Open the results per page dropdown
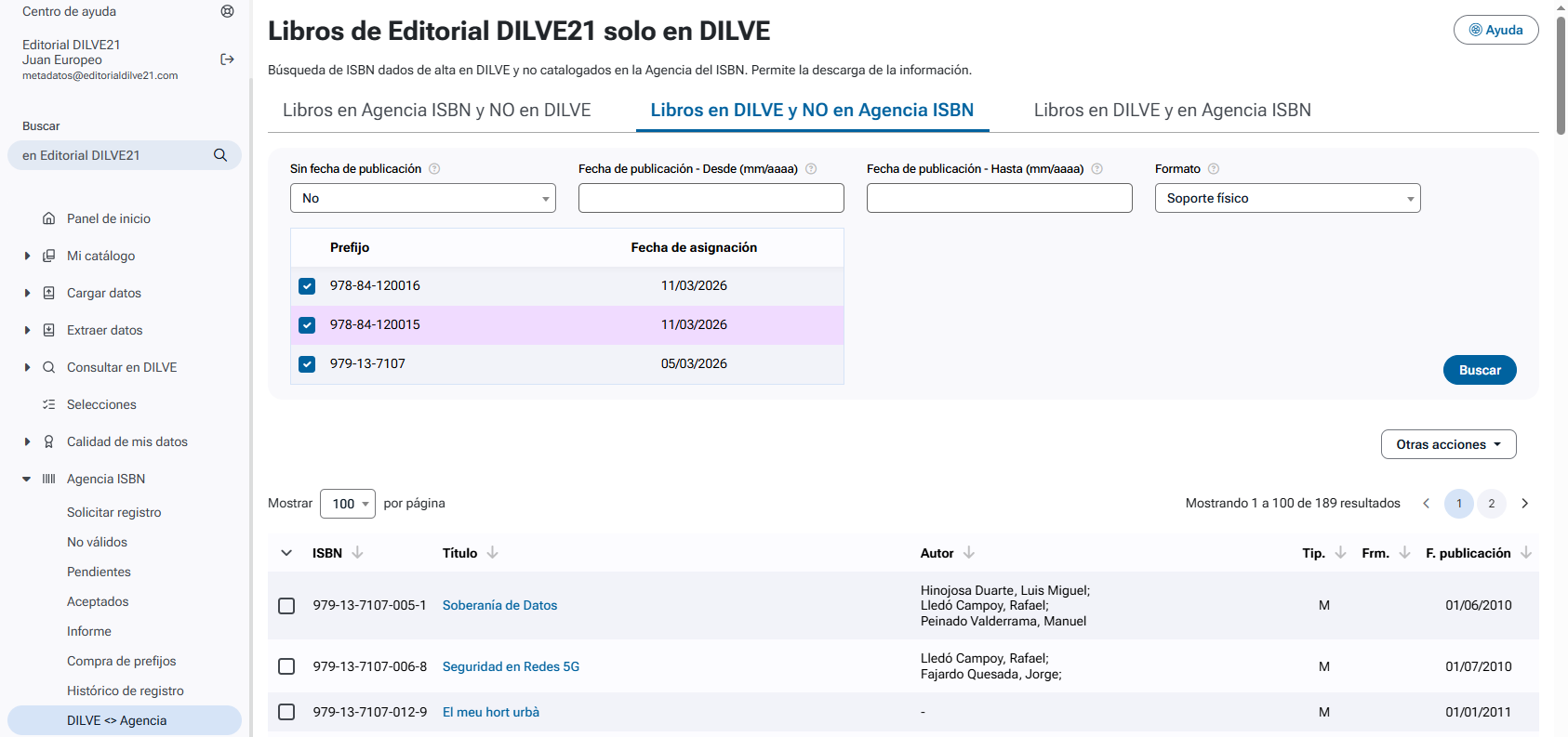1568x737 pixels. (348, 504)
